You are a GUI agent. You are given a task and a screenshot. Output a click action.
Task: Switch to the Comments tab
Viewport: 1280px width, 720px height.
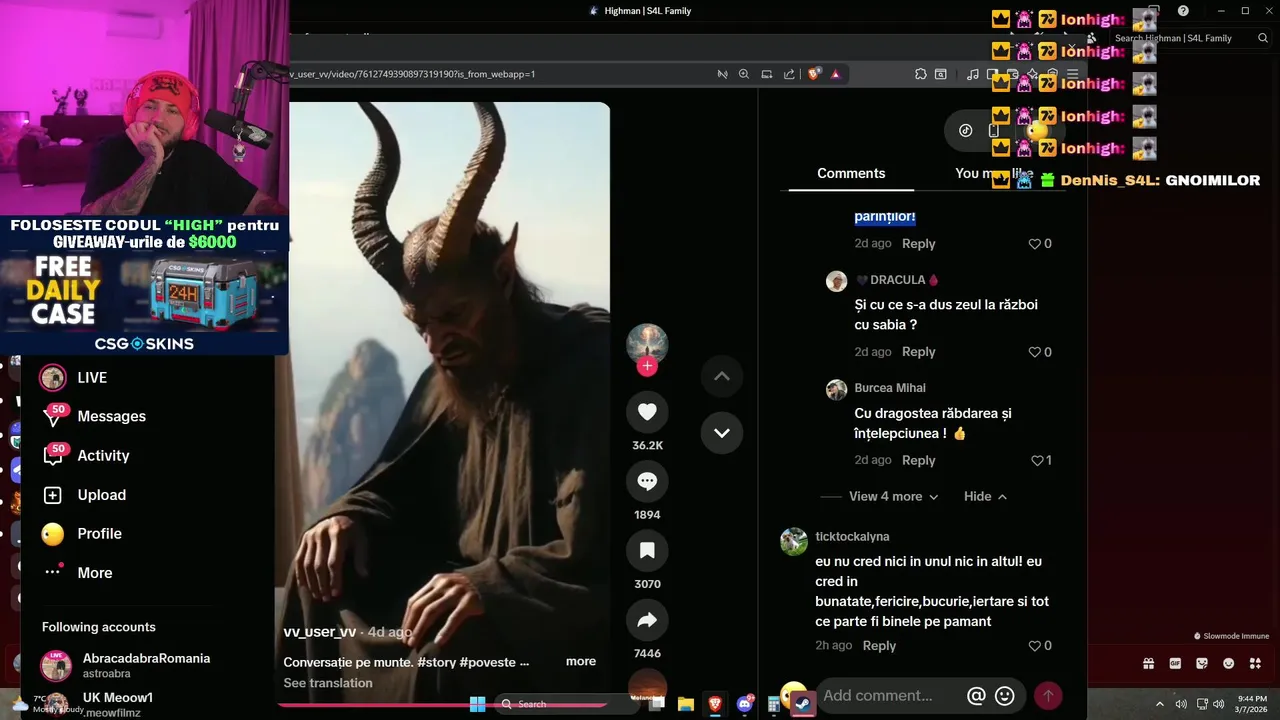(x=851, y=173)
